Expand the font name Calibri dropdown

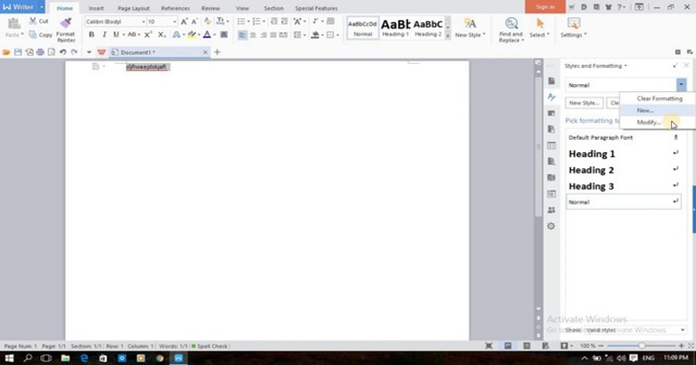(x=143, y=22)
